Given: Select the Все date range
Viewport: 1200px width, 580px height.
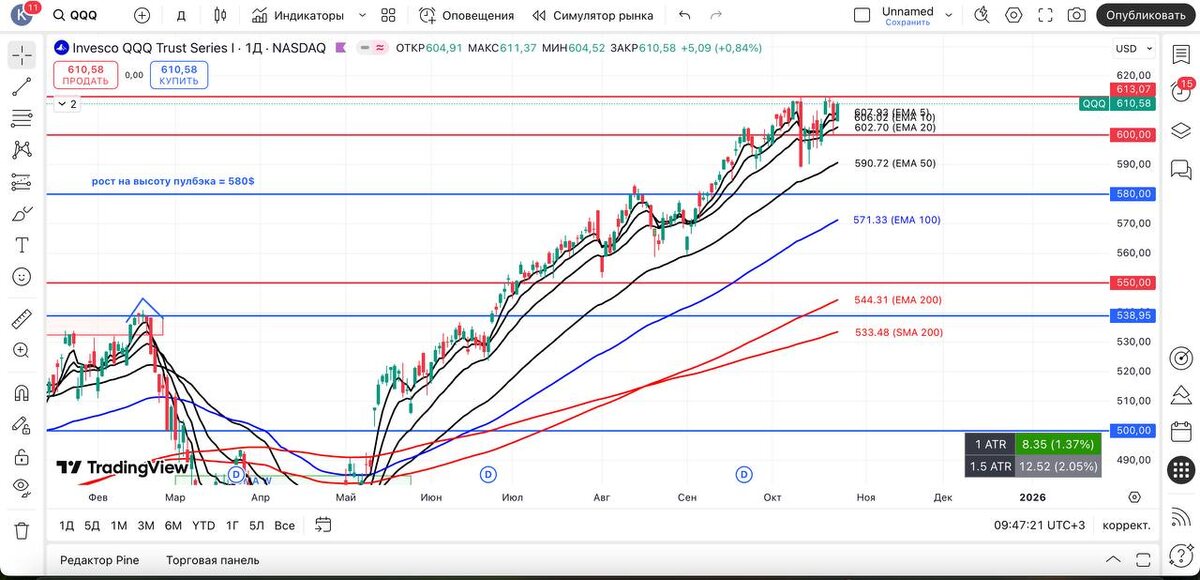Looking at the screenshot, I should coord(285,525).
